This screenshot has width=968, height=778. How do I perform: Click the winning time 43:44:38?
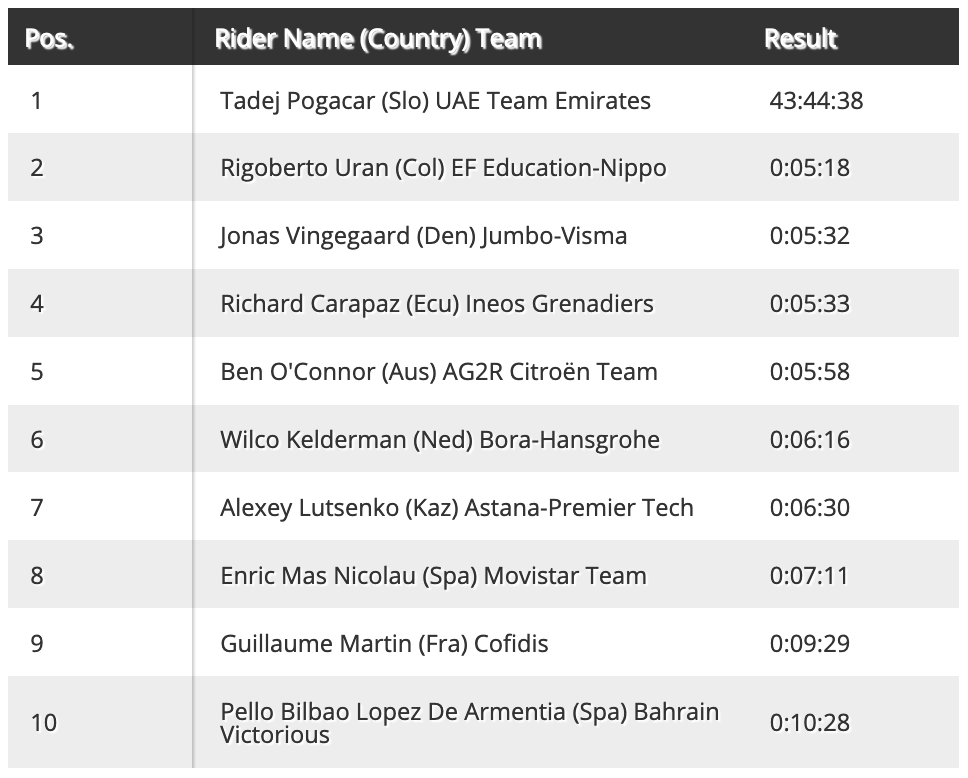tap(816, 101)
